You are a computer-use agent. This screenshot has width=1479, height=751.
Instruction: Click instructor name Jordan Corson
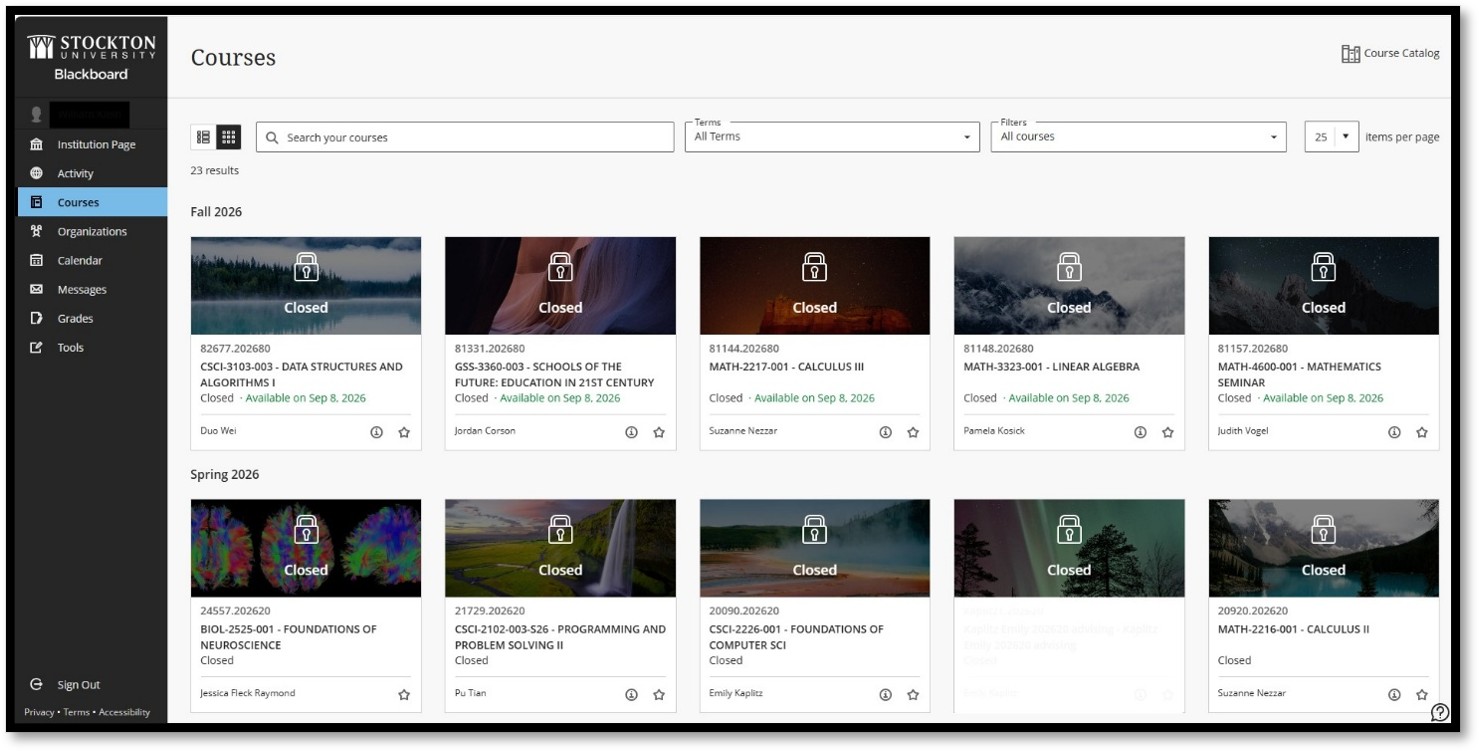485,431
